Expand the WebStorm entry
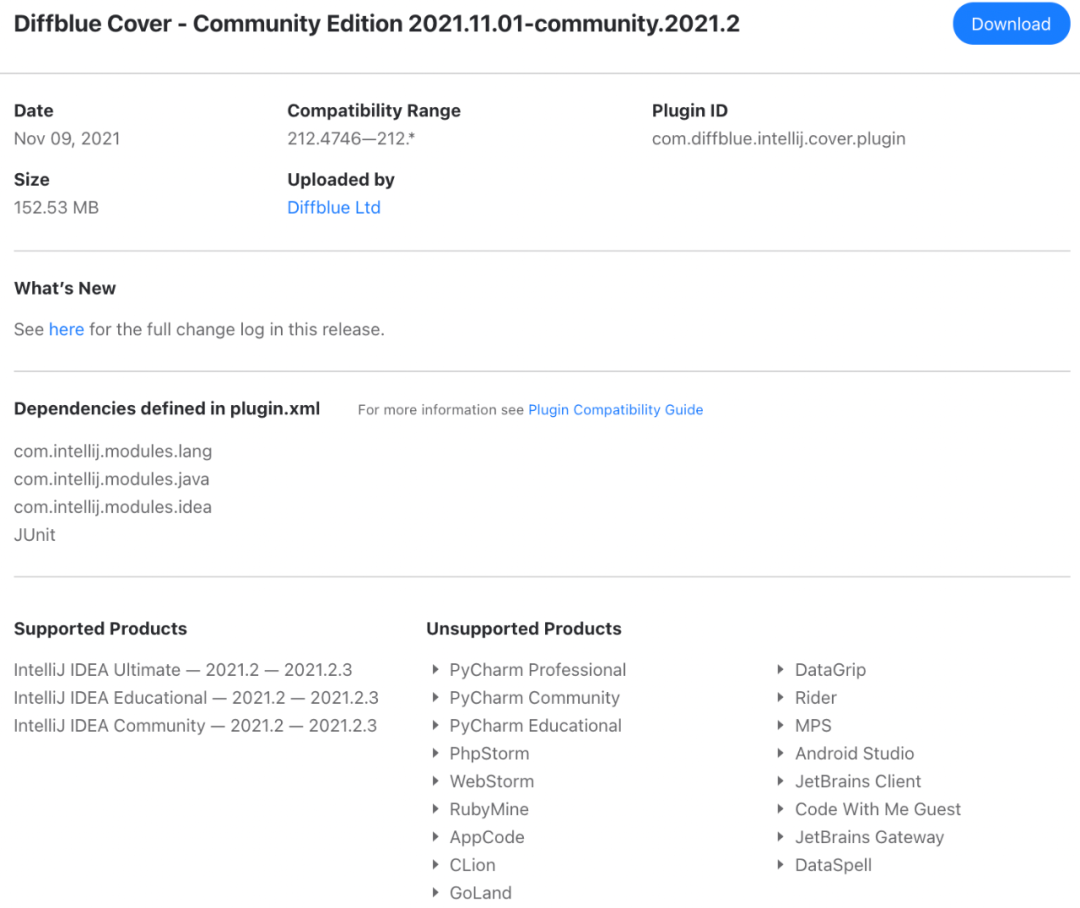 pos(483,781)
